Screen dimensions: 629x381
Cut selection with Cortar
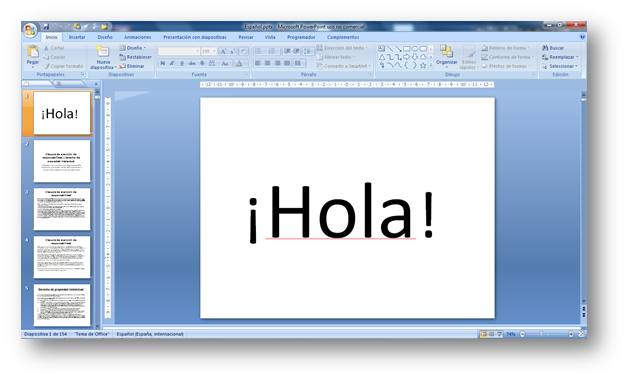coord(54,48)
